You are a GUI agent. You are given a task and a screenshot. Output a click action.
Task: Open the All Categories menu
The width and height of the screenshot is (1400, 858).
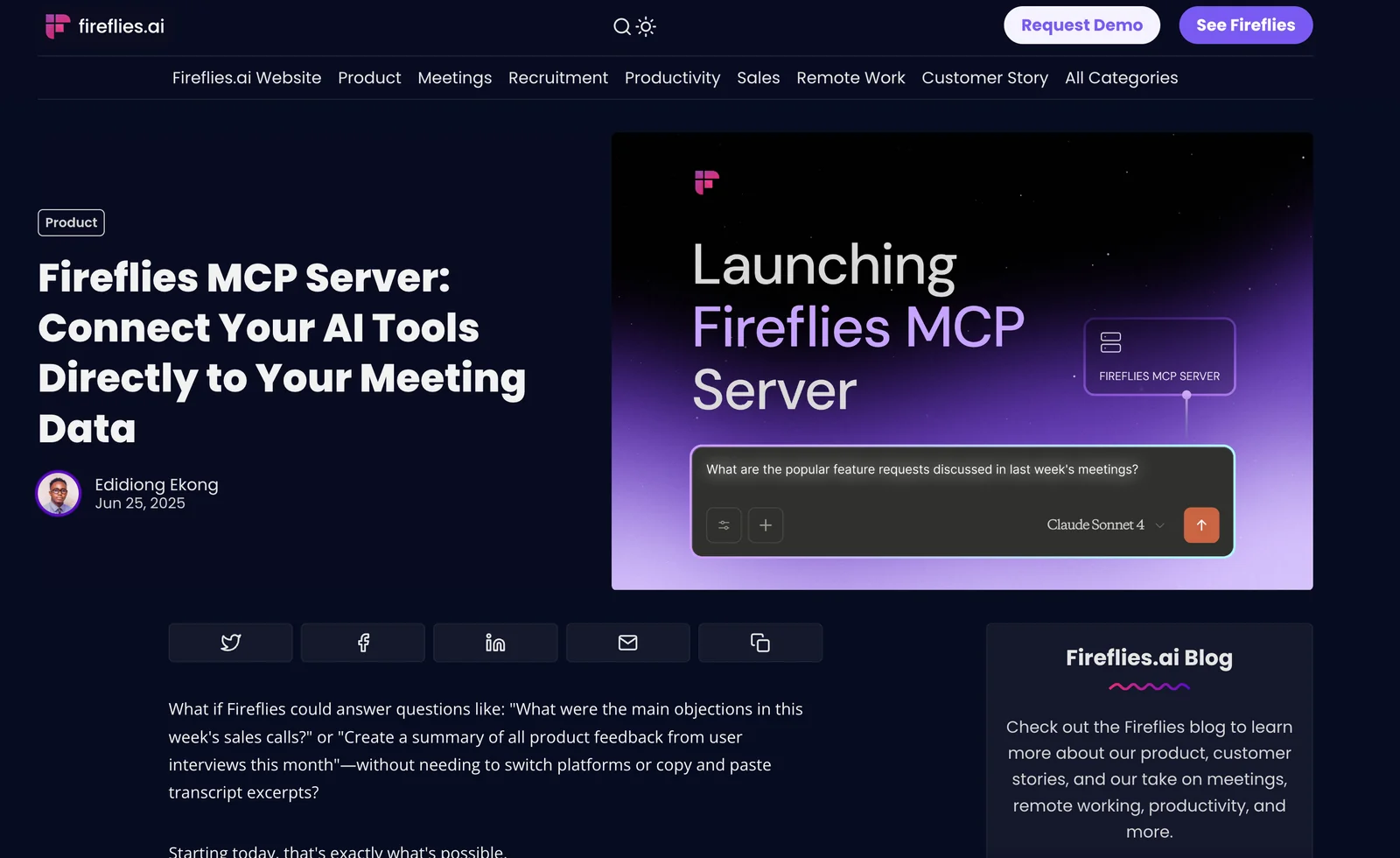[1121, 78]
